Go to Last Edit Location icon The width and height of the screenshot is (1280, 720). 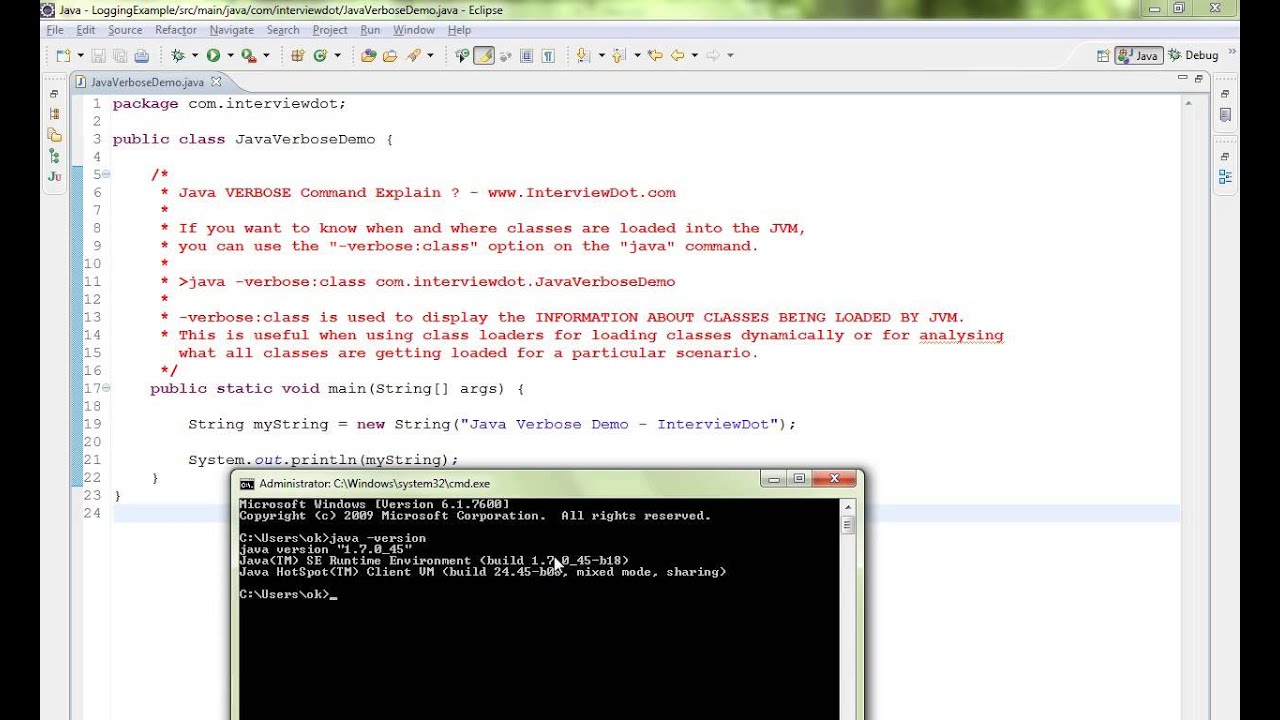pos(655,56)
